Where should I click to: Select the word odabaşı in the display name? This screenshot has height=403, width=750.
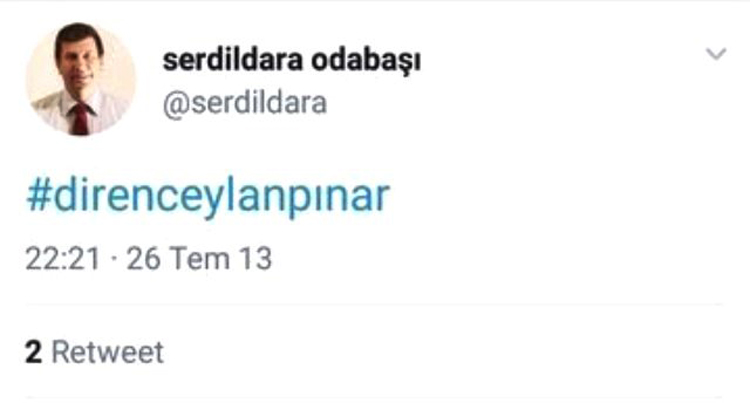(366, 61)
